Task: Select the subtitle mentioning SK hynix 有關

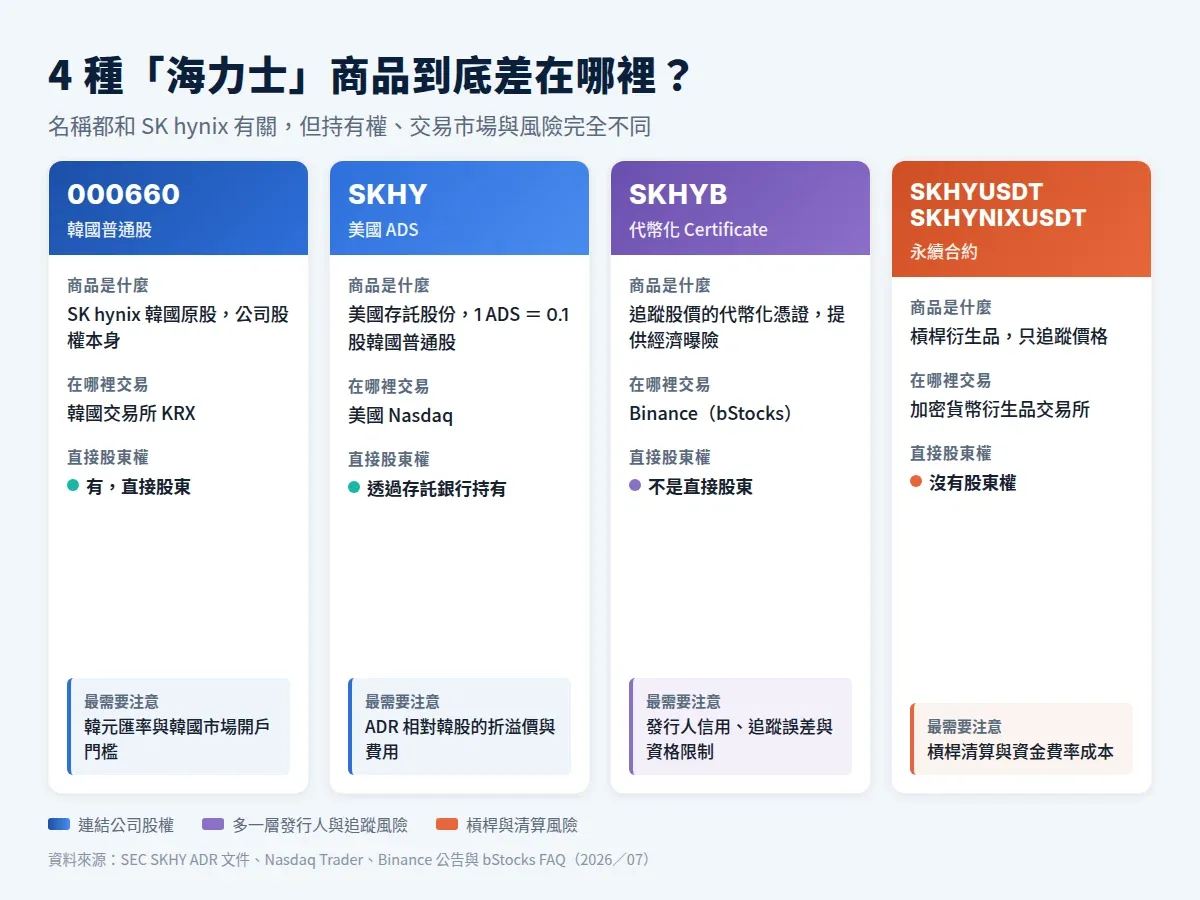Action: point(349,127)
